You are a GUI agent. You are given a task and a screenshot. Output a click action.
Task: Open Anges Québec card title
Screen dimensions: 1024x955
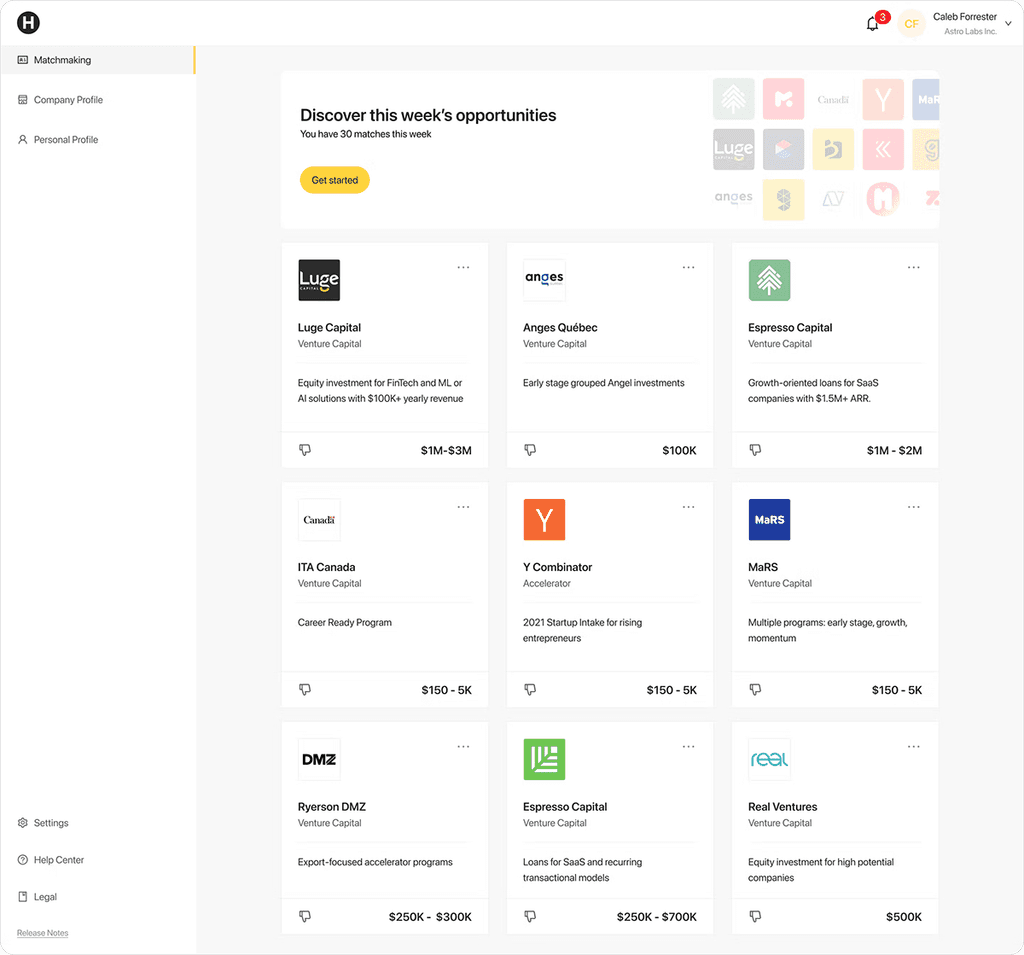tap(560, 328)
